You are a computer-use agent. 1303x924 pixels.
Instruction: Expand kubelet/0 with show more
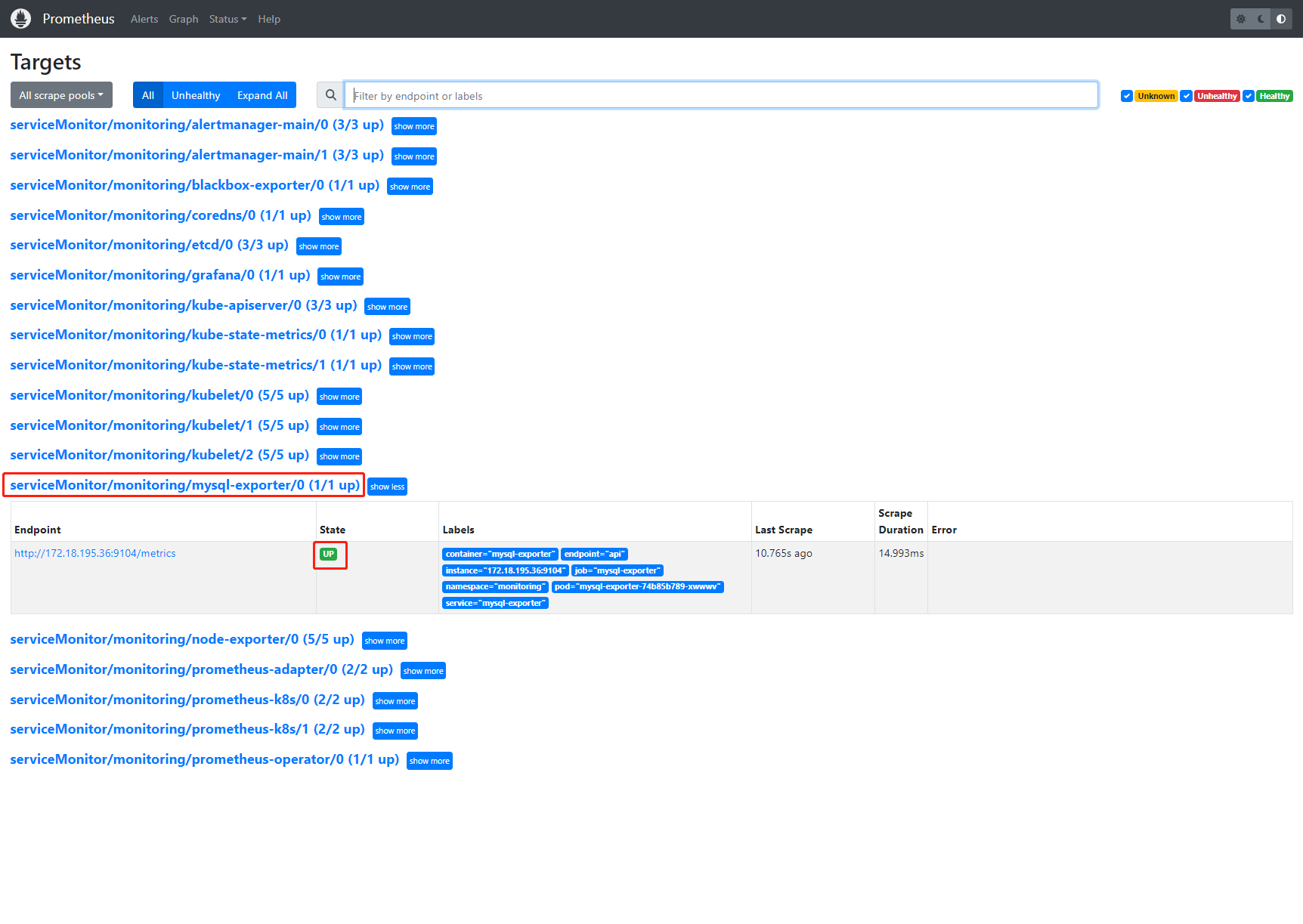[339, 397]
